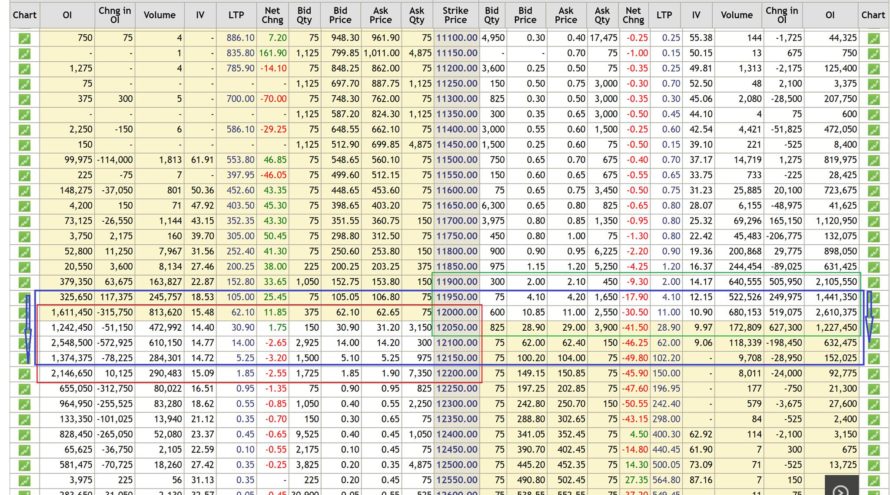The width and height of the screenshot is (890, 495).
Task: Open put-side chart icon for strike 11650.00
Action: coord(874,206)
